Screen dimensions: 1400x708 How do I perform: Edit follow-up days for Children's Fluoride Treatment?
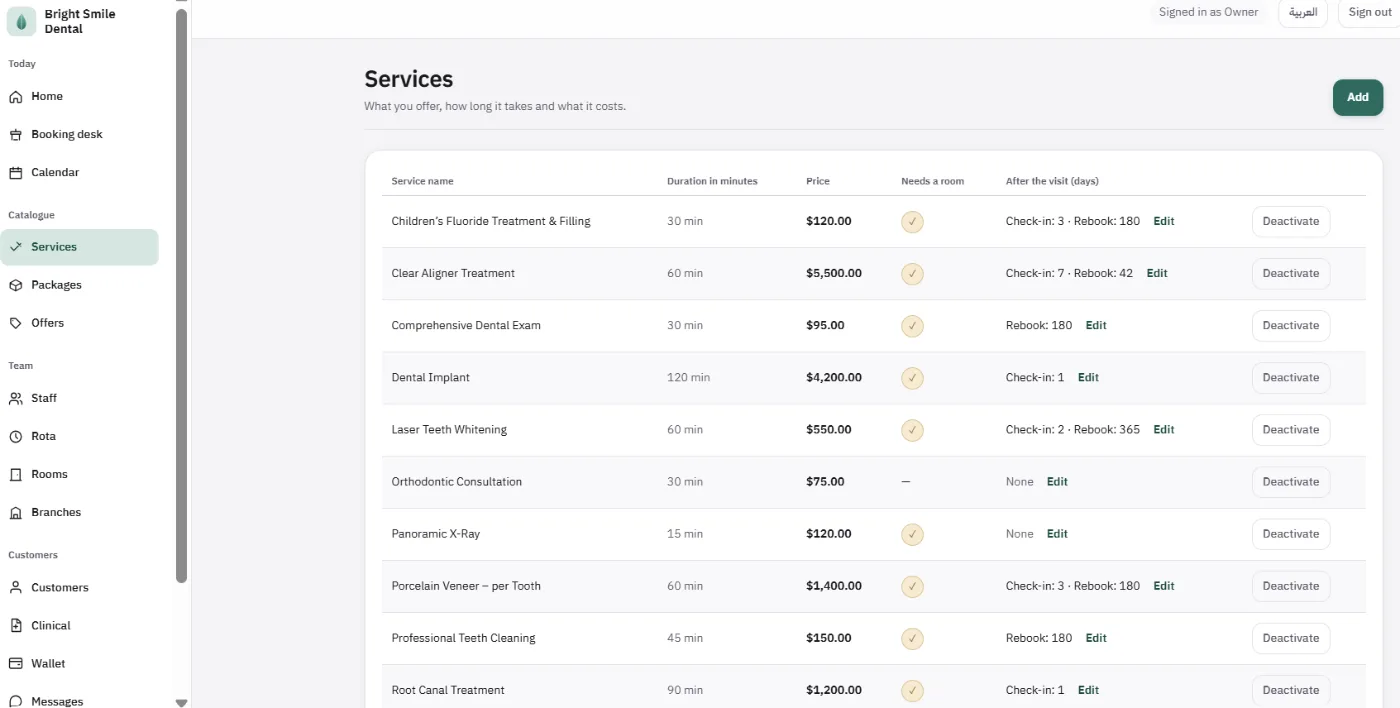[x=1164, y=222]
